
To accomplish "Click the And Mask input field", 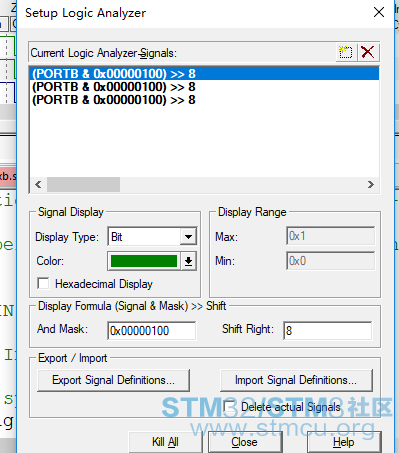I will click(x=152, y=331).
